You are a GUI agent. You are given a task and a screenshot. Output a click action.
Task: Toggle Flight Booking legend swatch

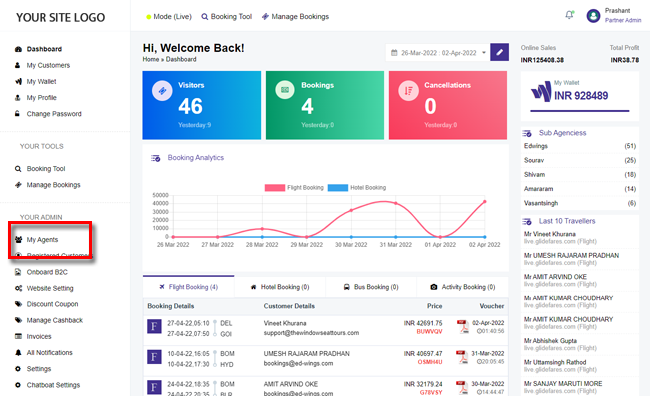point(275,188)
